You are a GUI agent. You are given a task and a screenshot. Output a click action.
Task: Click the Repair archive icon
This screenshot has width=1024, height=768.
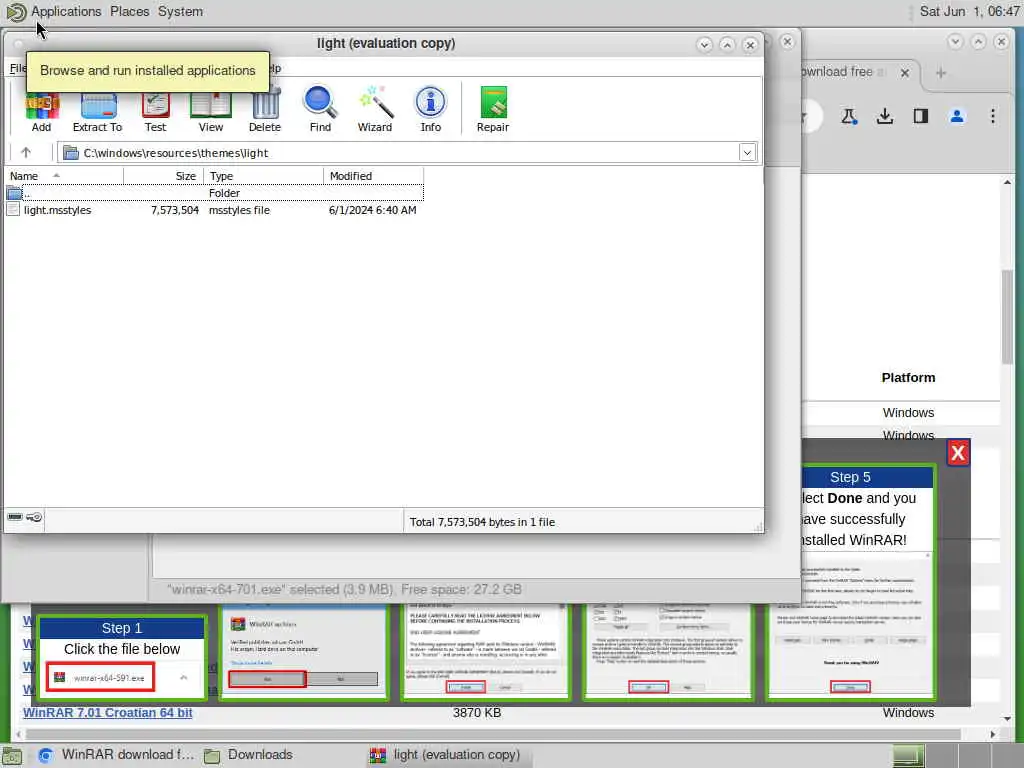[x=493, y=110]
